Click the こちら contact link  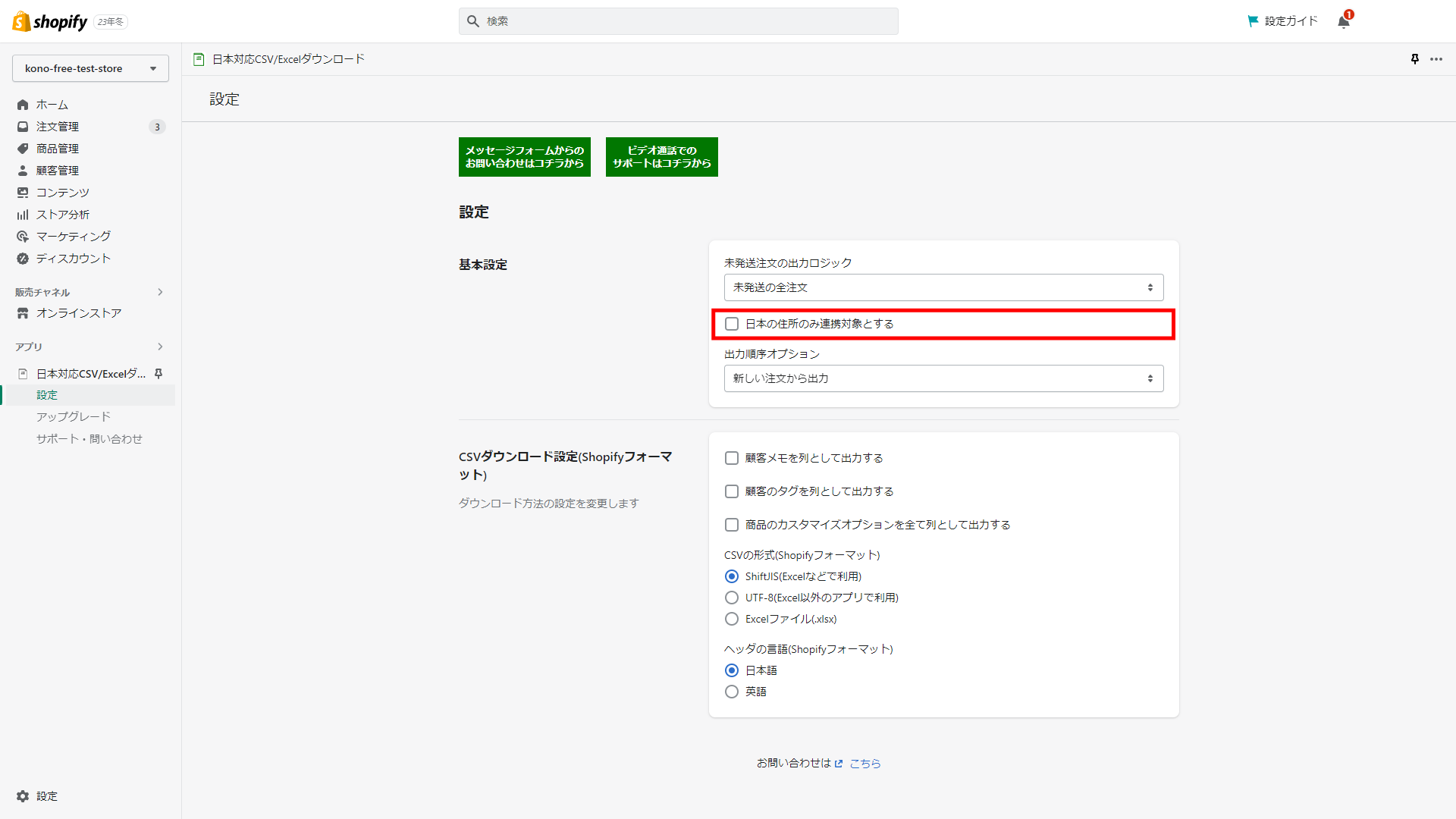(x=864, y=764)
